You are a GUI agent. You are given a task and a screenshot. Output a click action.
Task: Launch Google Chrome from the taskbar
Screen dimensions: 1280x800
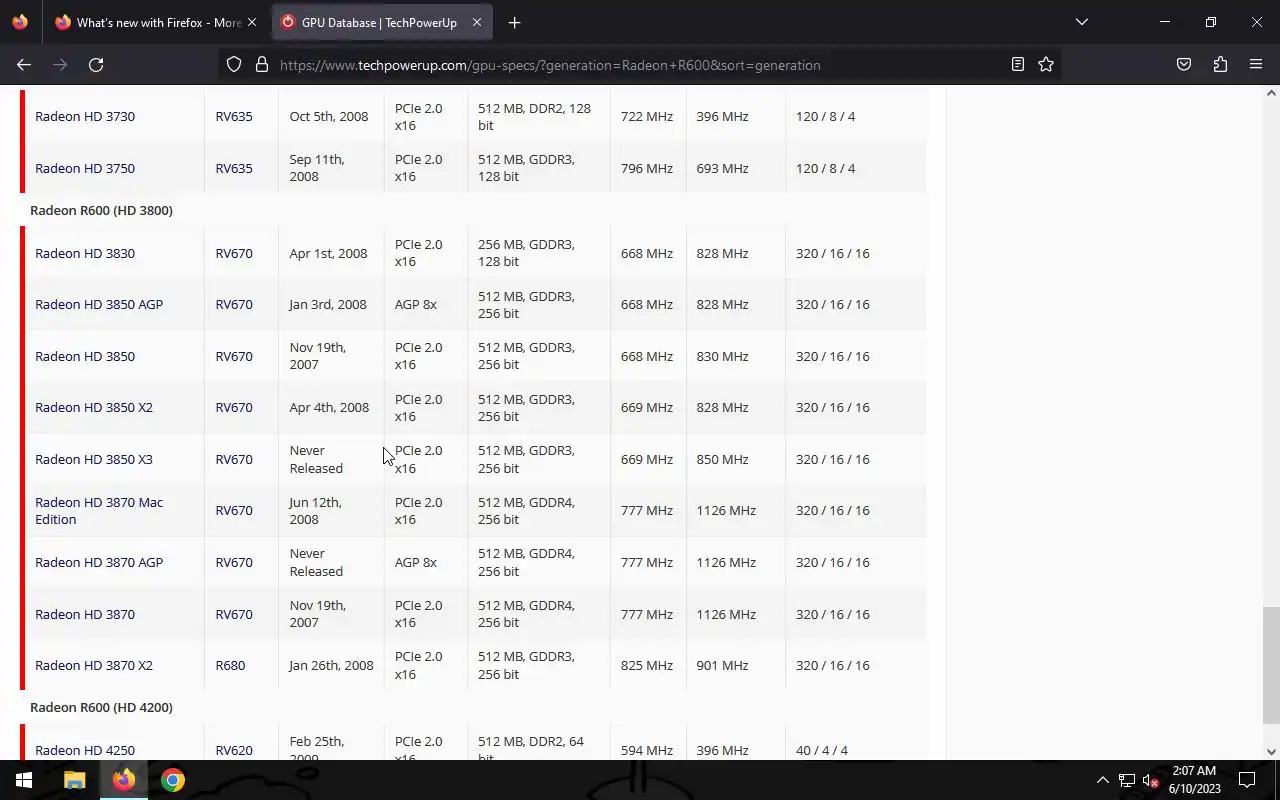[x=173, y=780]
